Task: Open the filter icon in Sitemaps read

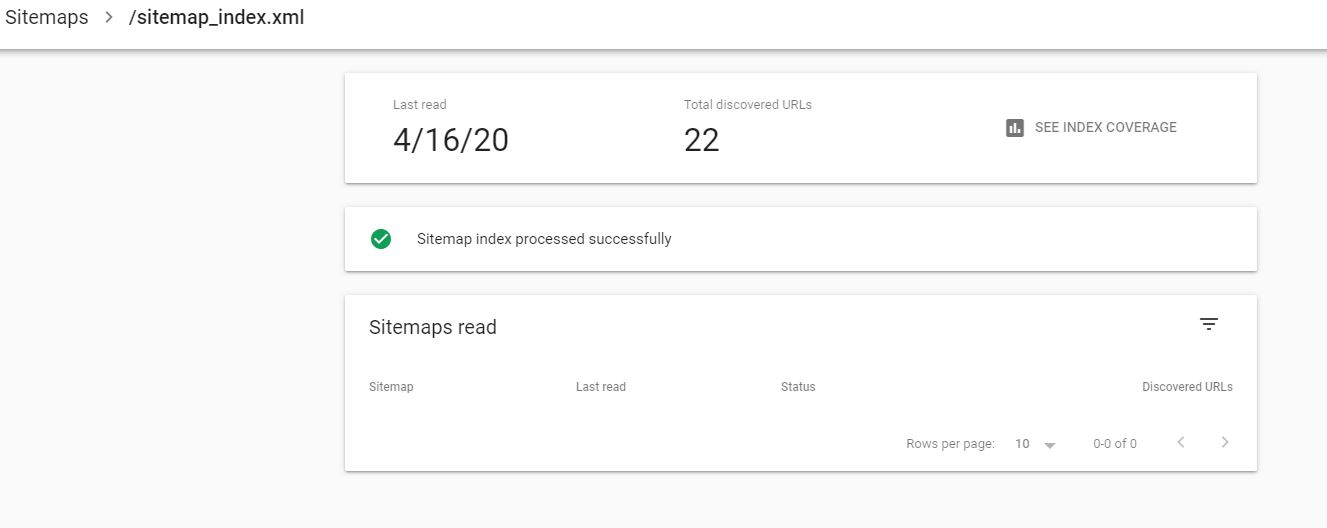Action: tap(1209, 324)
